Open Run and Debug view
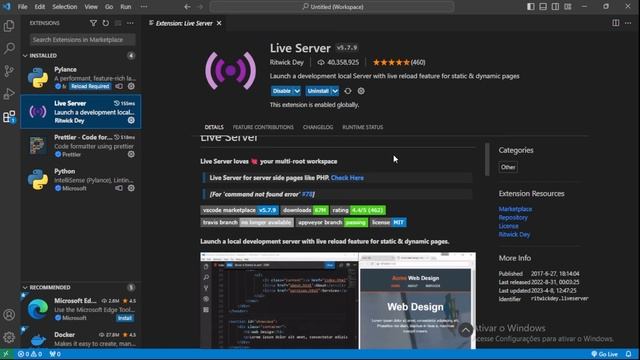The height and width of the screenshot is (360, 640). coord(9,94)
